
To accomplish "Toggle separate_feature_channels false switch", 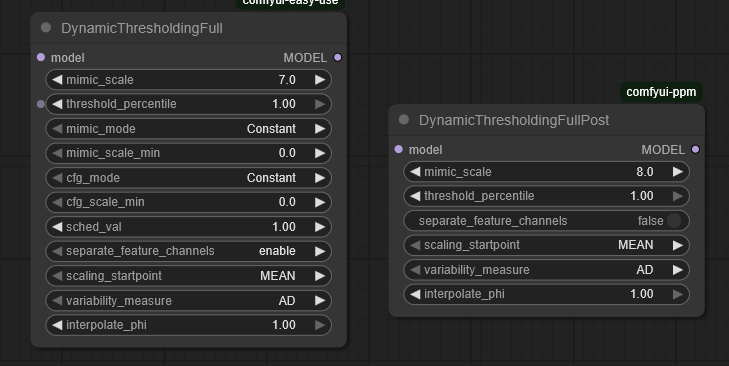I will point(674,220).
